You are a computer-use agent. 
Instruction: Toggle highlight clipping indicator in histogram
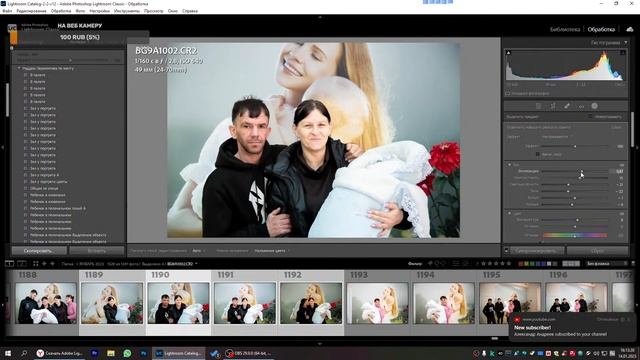tap(622, 53)
